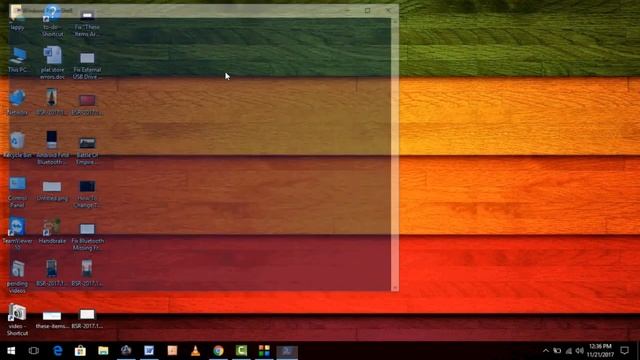This screenshot has height=360, width=640.
Task: Open the Windows Start menu
Action: tap(11, 351)
